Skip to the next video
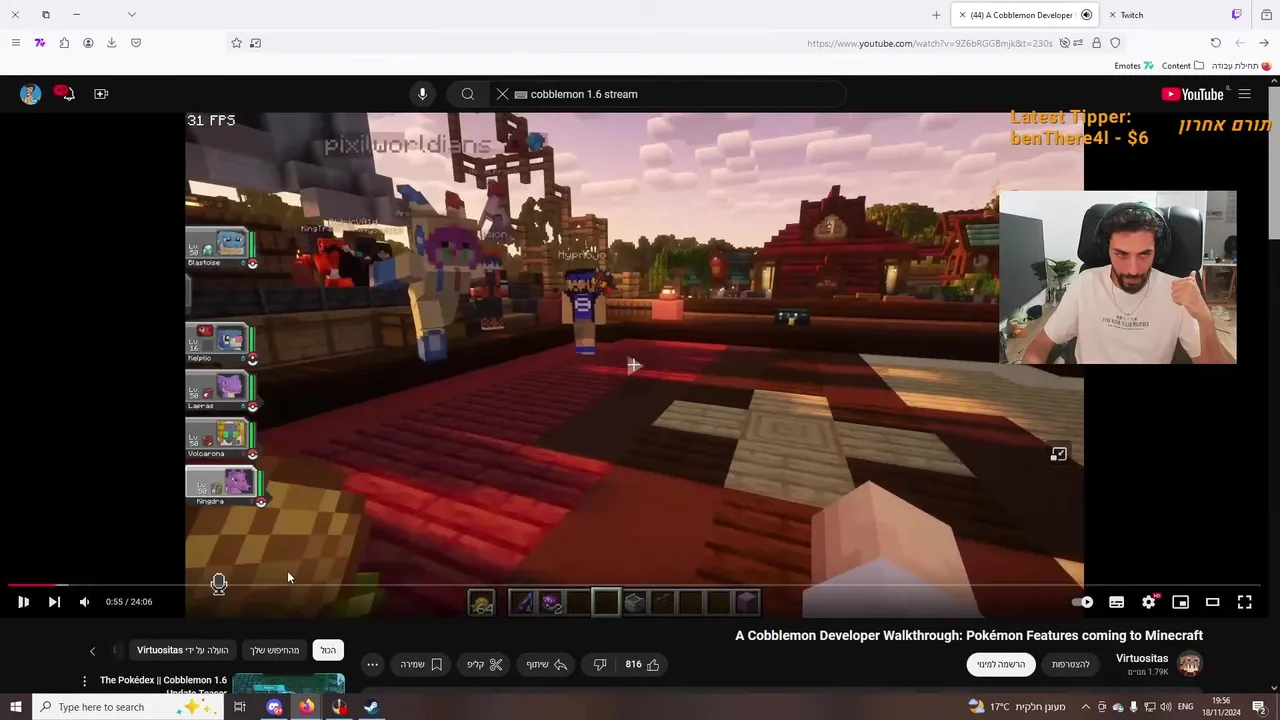This screenshot has height=720, width=1280. click(x=54, y=602)
